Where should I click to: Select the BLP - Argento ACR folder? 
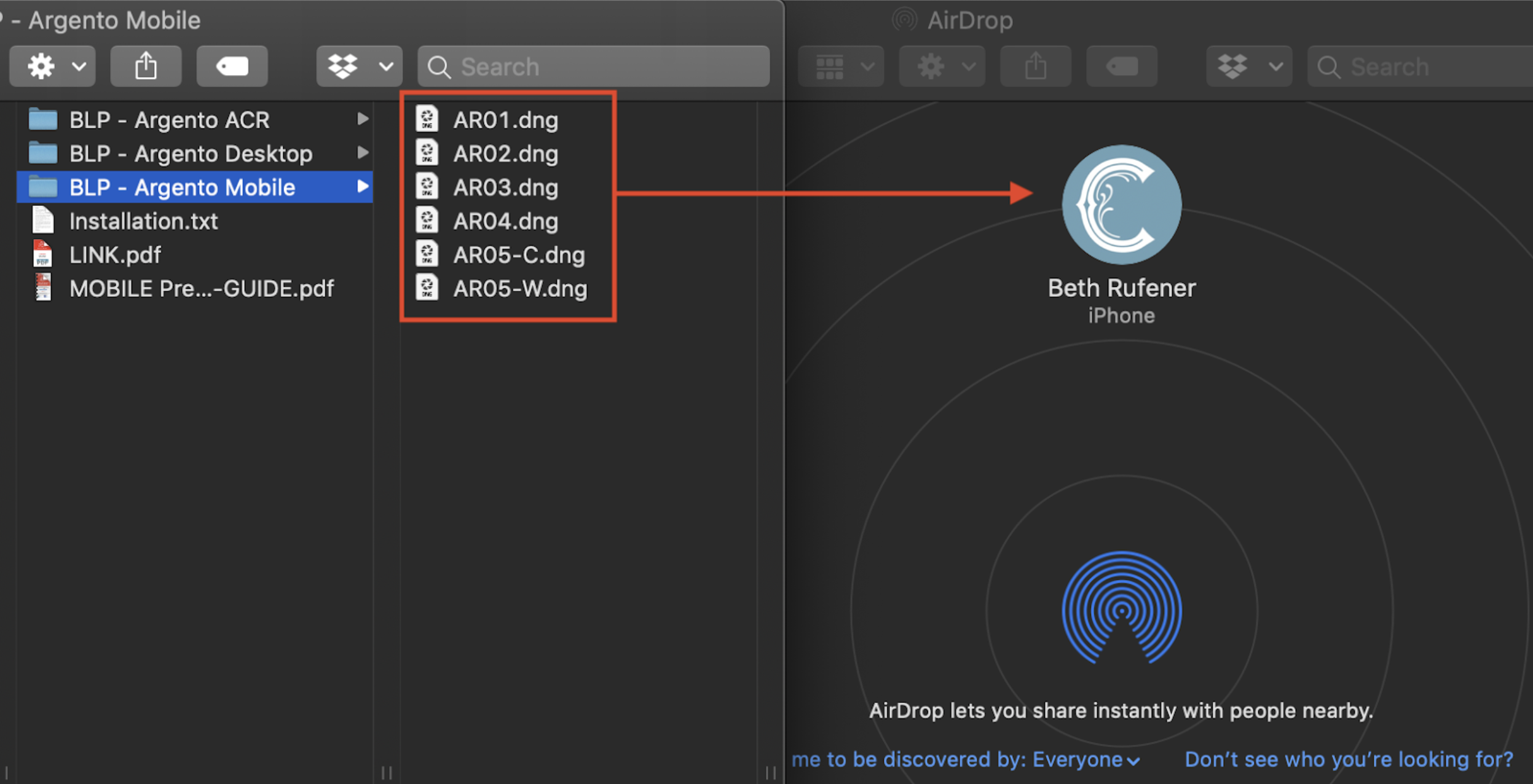point(195,120)
